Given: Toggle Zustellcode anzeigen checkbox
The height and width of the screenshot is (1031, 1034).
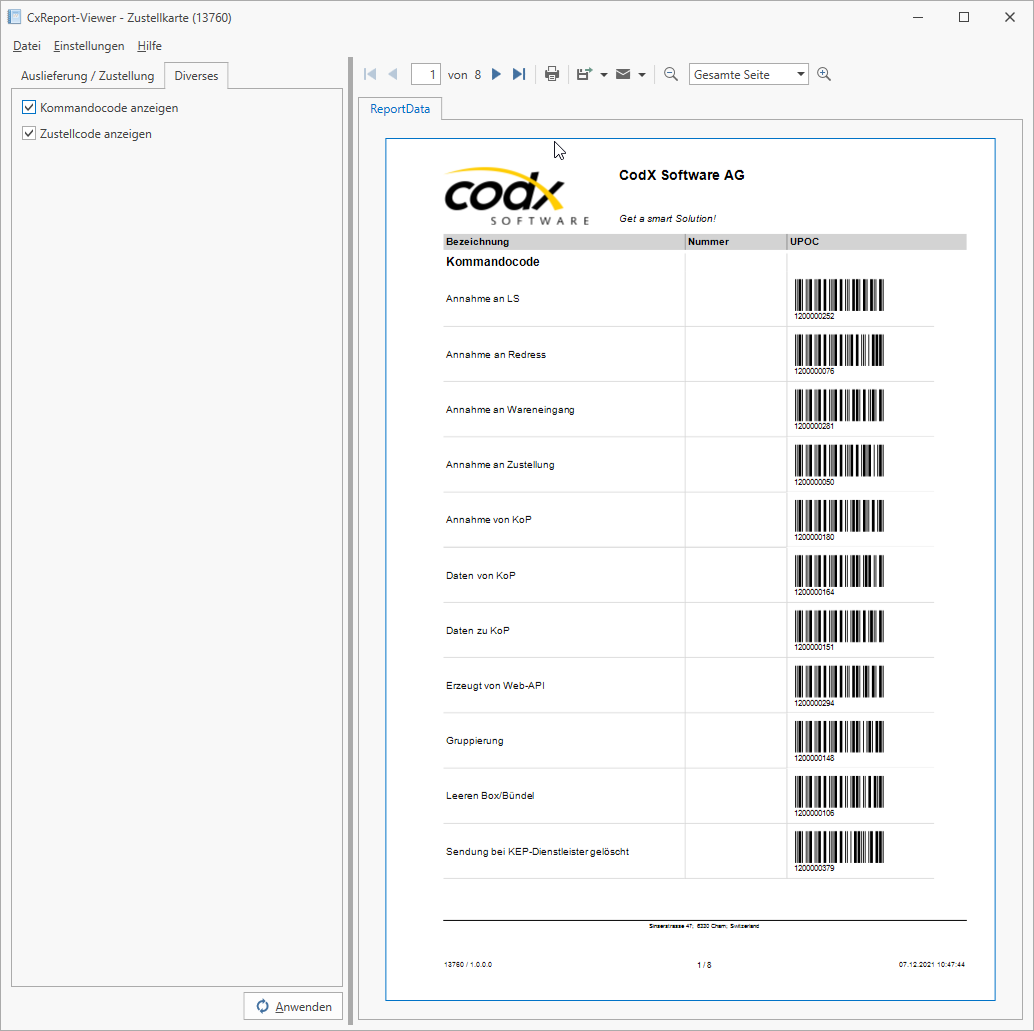Looking at the screenshot, I should click(29, 134).
